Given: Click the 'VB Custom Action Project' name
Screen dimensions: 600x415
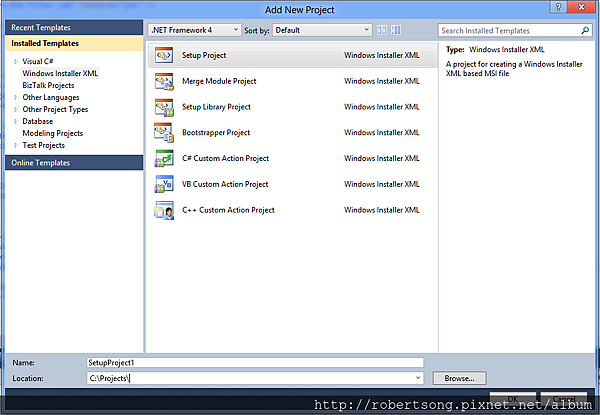Looking at the screenshot, I should (x=225, y=184).
